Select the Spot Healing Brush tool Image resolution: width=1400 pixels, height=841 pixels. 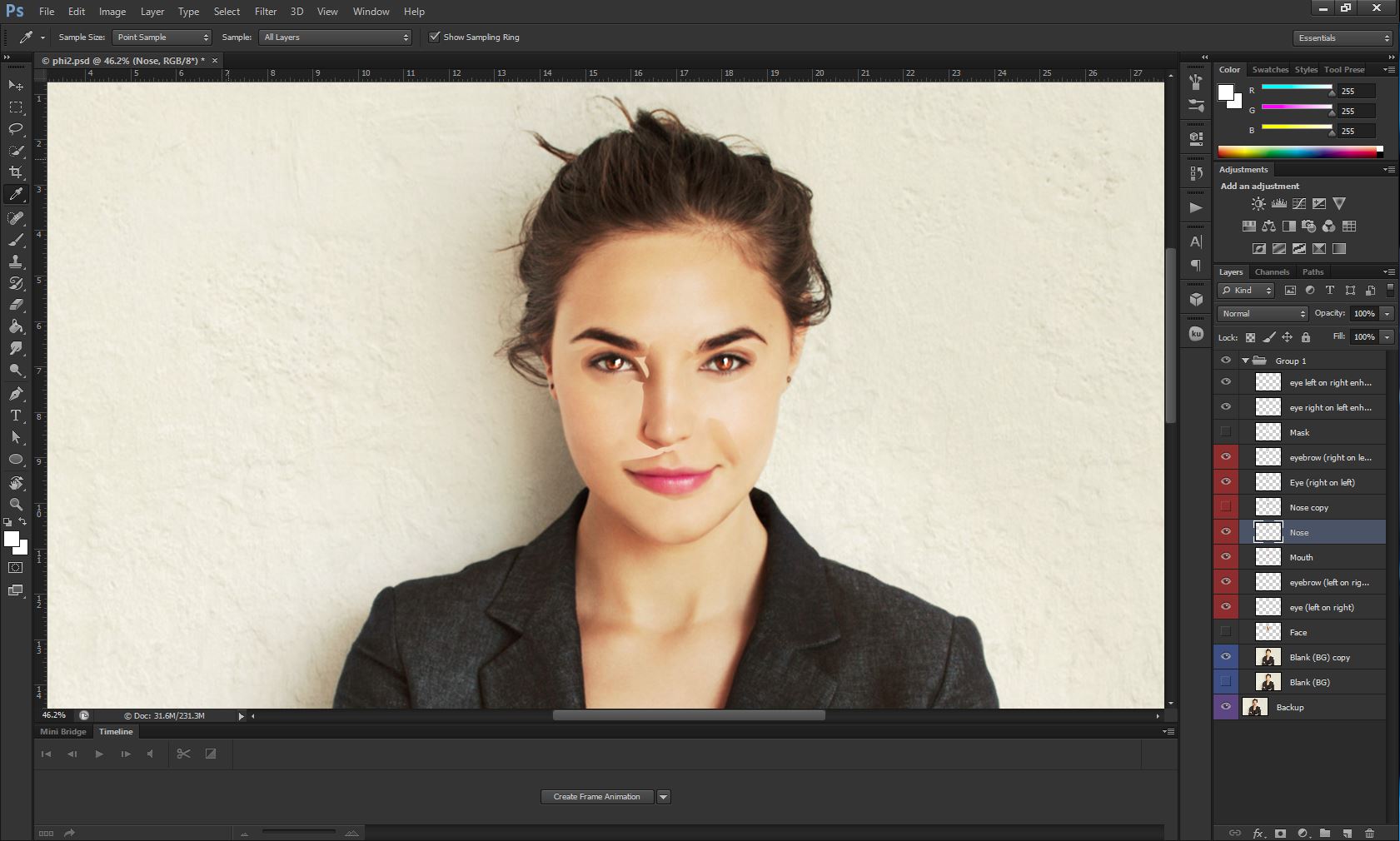click(x=16, y=218)
